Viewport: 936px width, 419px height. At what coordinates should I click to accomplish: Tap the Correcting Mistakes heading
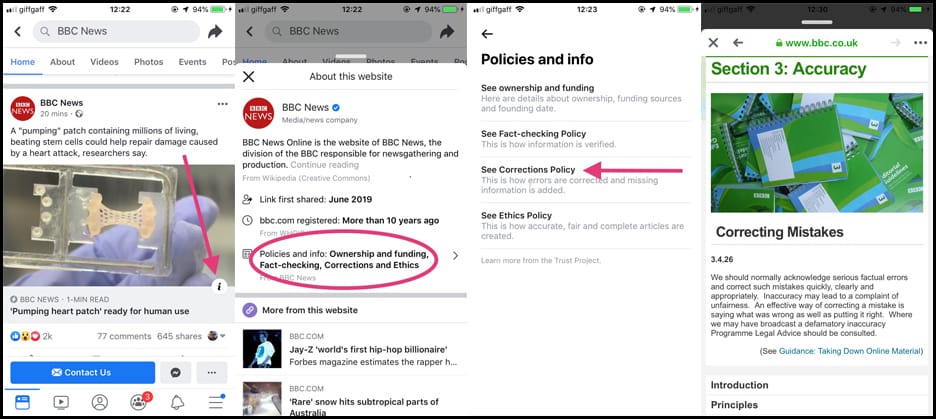pos(780,232)
